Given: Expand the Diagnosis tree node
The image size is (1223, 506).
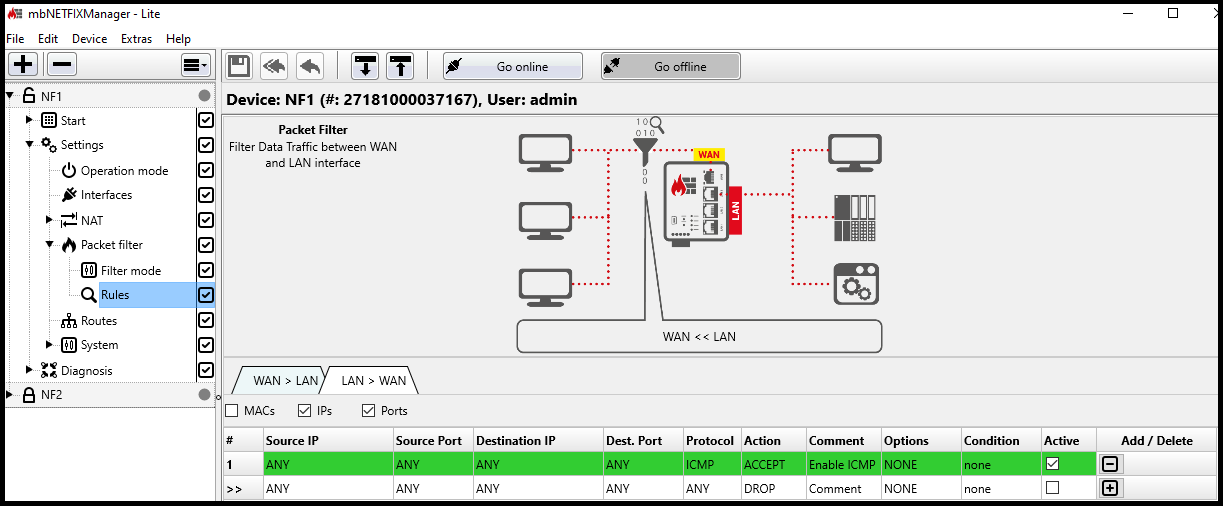Looking at the screenshot, I should point(30,370).
